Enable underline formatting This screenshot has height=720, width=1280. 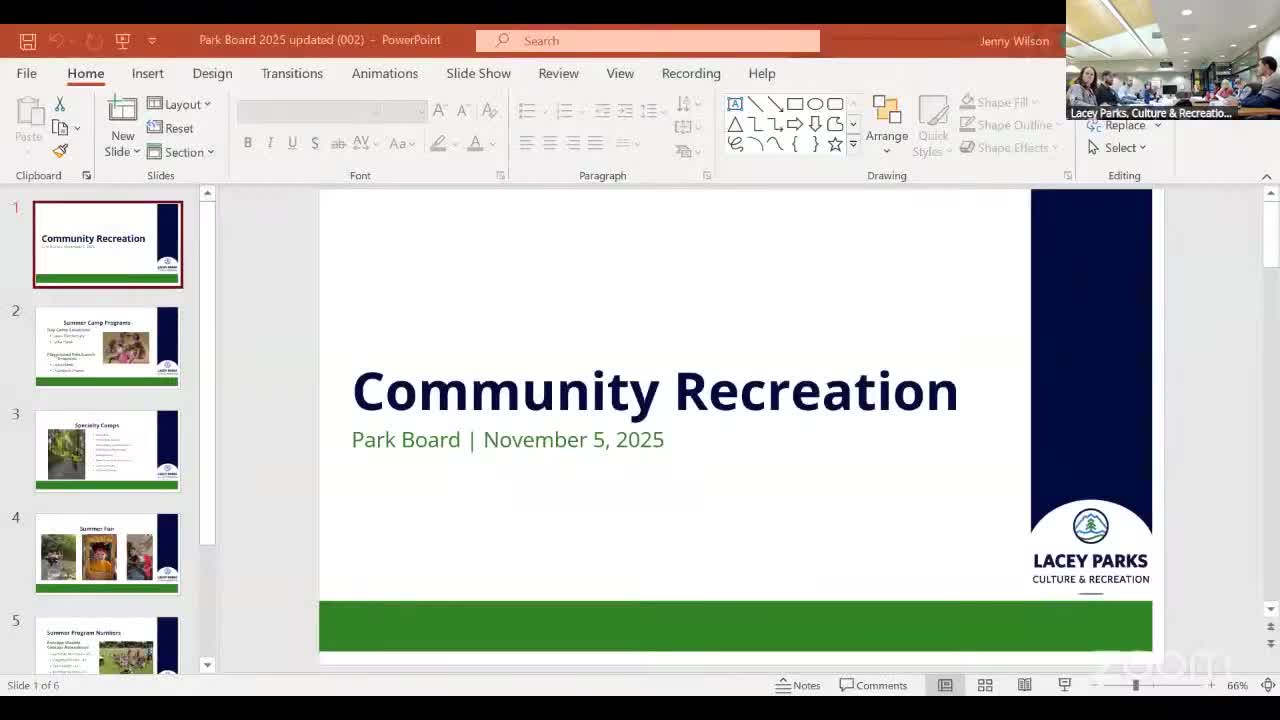point(292,143)
